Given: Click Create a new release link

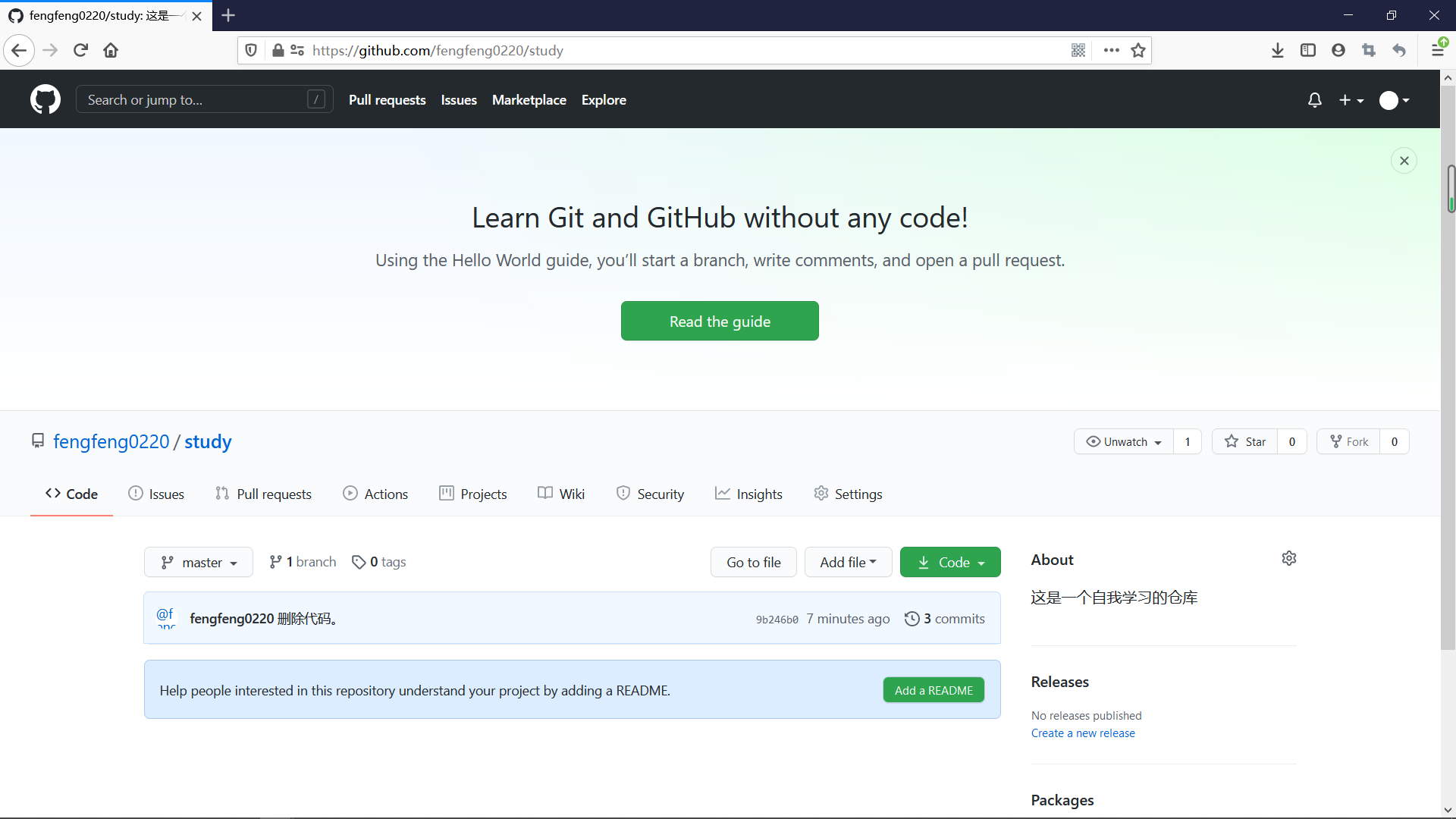Looking at the screenshot, I should pos(1083,733).
